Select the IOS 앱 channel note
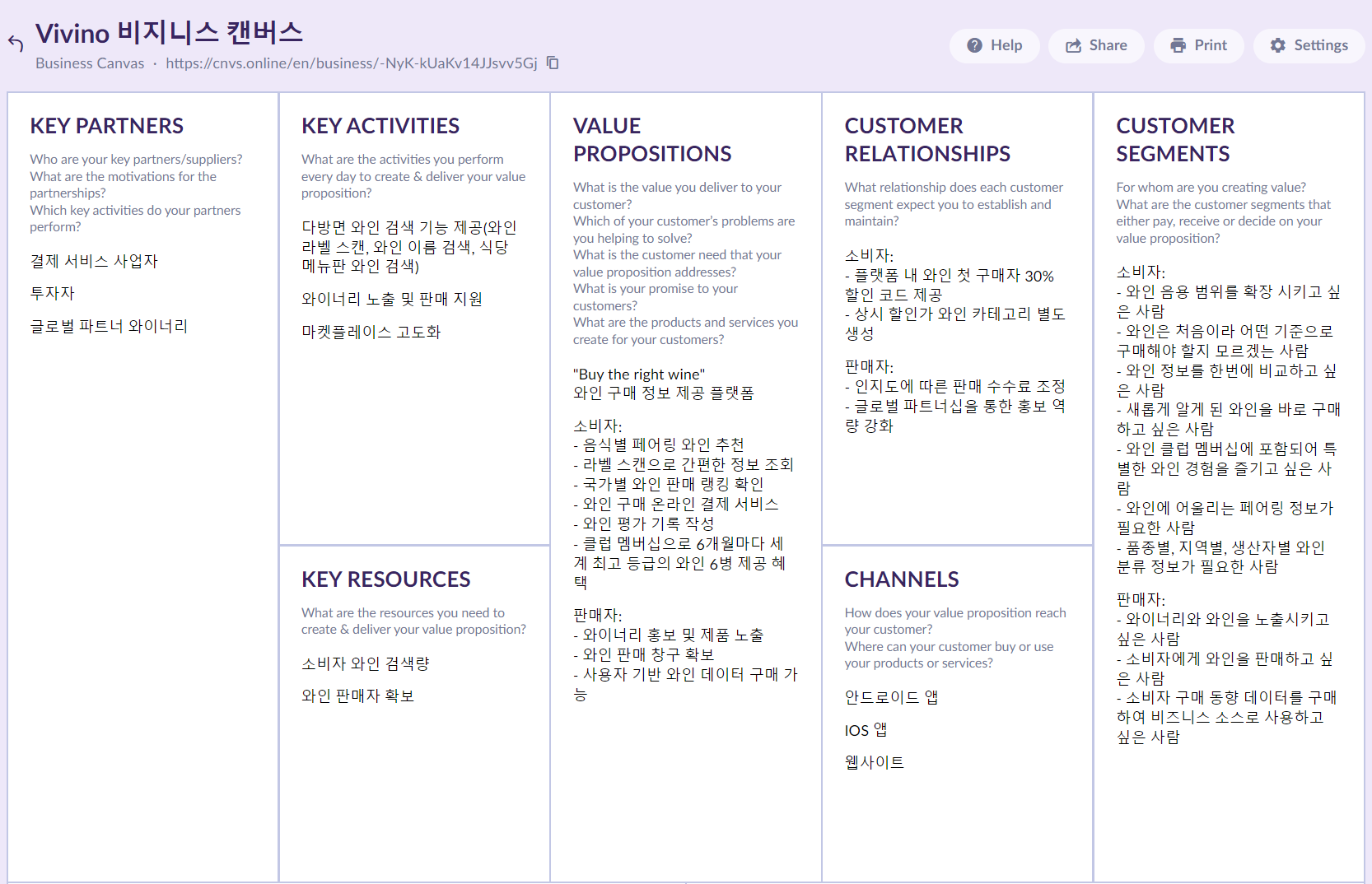Image resolution: width=1372 pixels, height=884 pixels. (866, 730)
